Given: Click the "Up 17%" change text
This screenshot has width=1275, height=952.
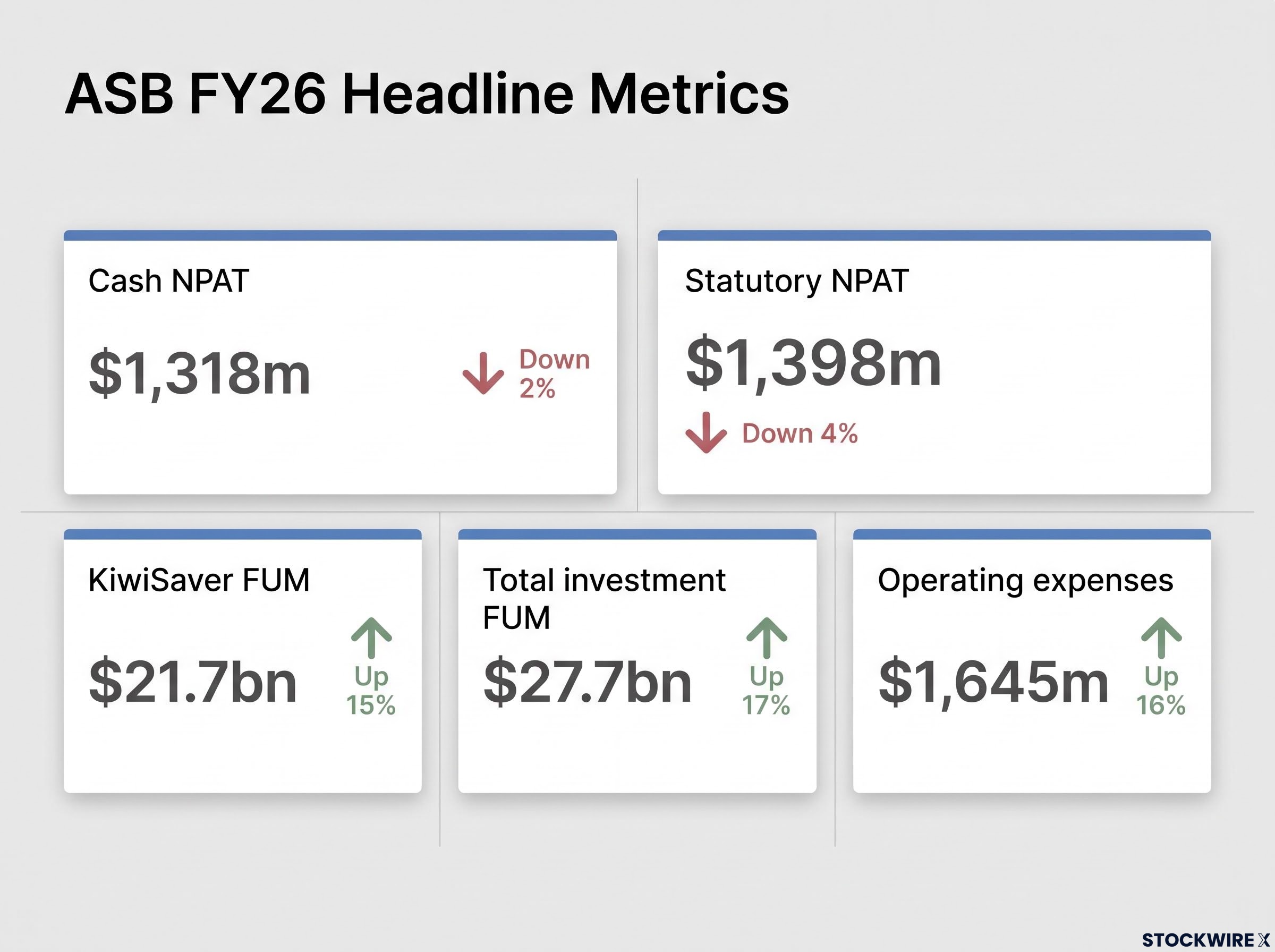Looking at the screenshot, I should (766, 691).
